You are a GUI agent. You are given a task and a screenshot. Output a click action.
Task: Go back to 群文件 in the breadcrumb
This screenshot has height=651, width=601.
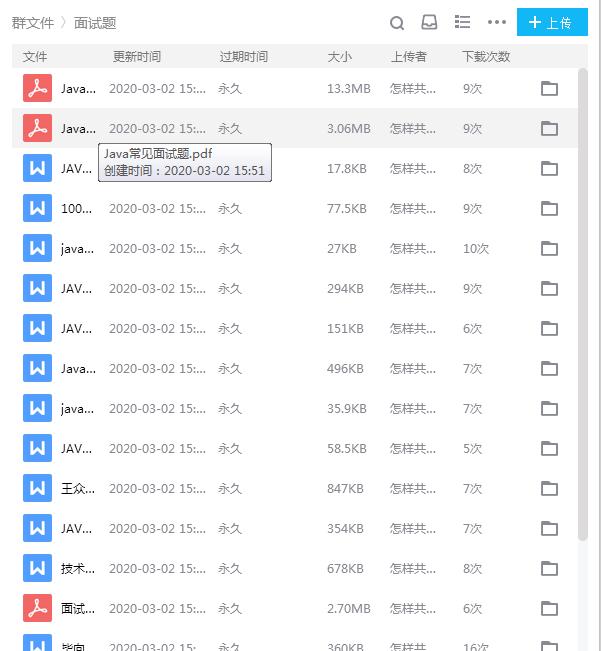(32, 23)
